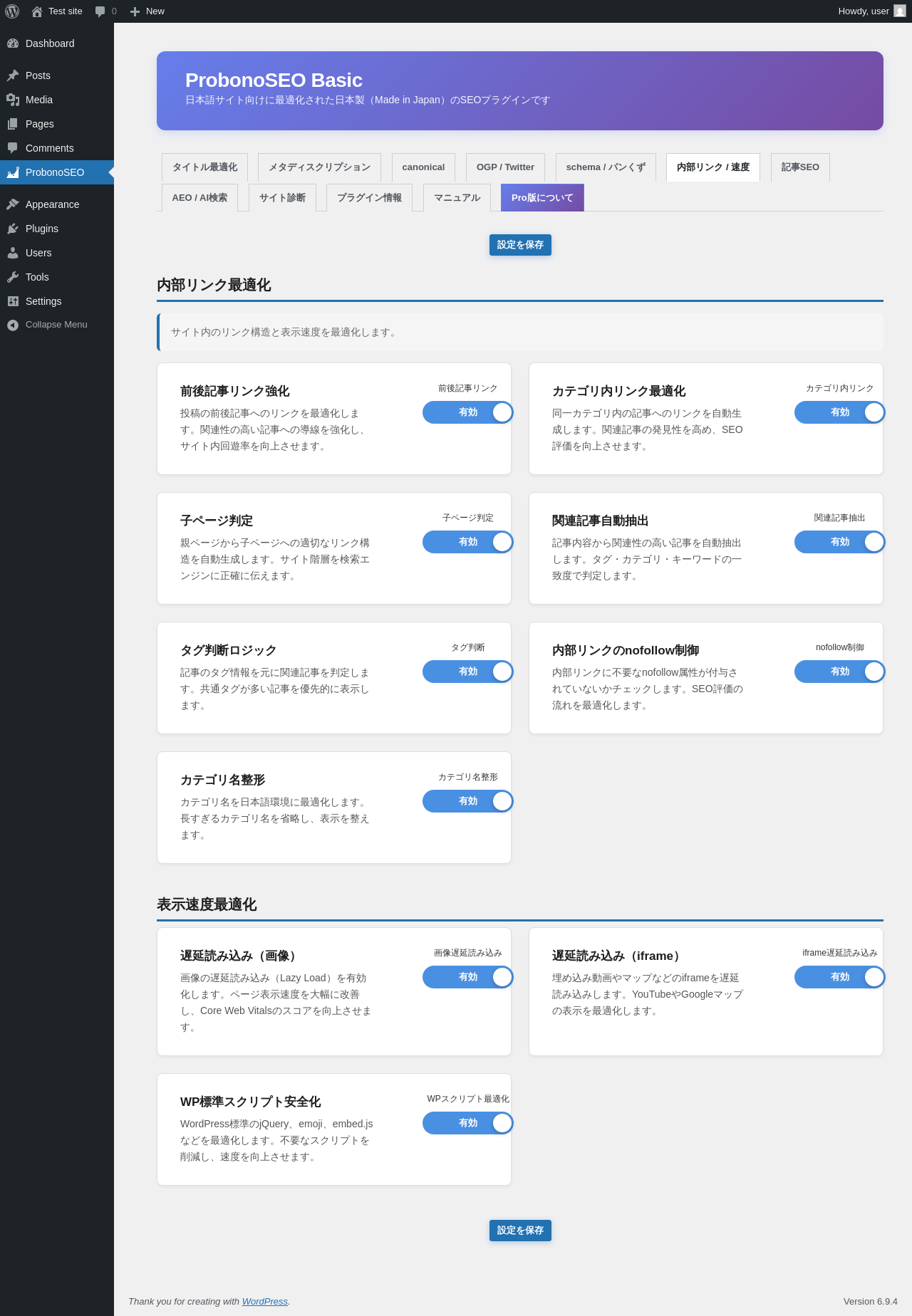Click the Appearance paintbrush icon

pos(13,204)
